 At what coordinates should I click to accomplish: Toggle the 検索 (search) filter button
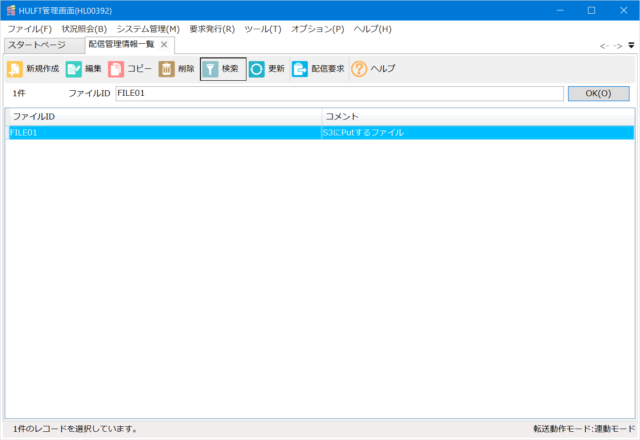(223, 69)
